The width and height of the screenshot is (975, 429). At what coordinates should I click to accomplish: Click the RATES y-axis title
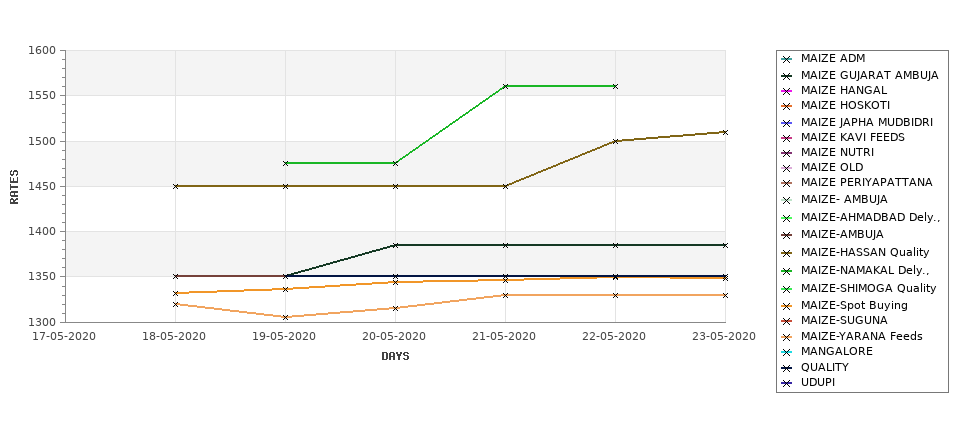(x=14, y=187)
